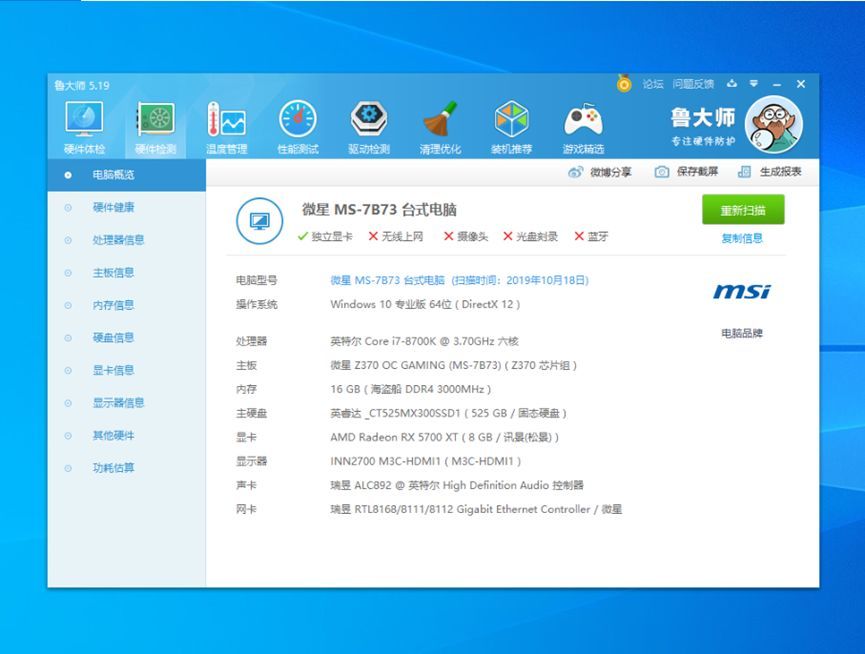865x654 pixels.
Task: Click the 蓝牙 status indicator
Action: click(591, 237)
